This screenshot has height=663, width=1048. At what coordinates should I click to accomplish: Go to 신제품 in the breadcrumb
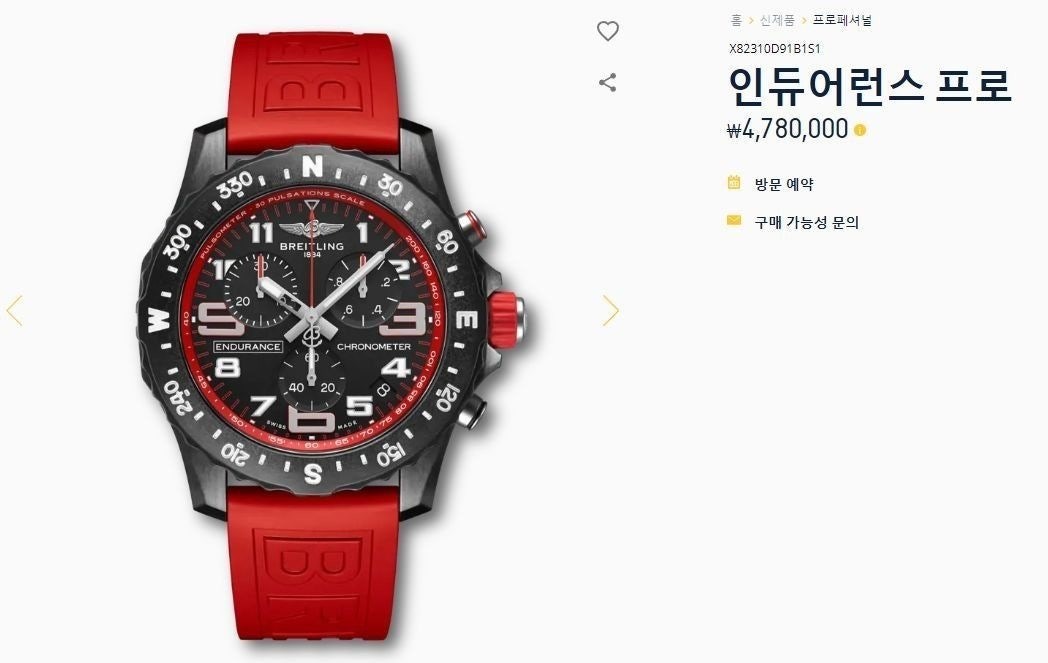[x=777, y=20]
